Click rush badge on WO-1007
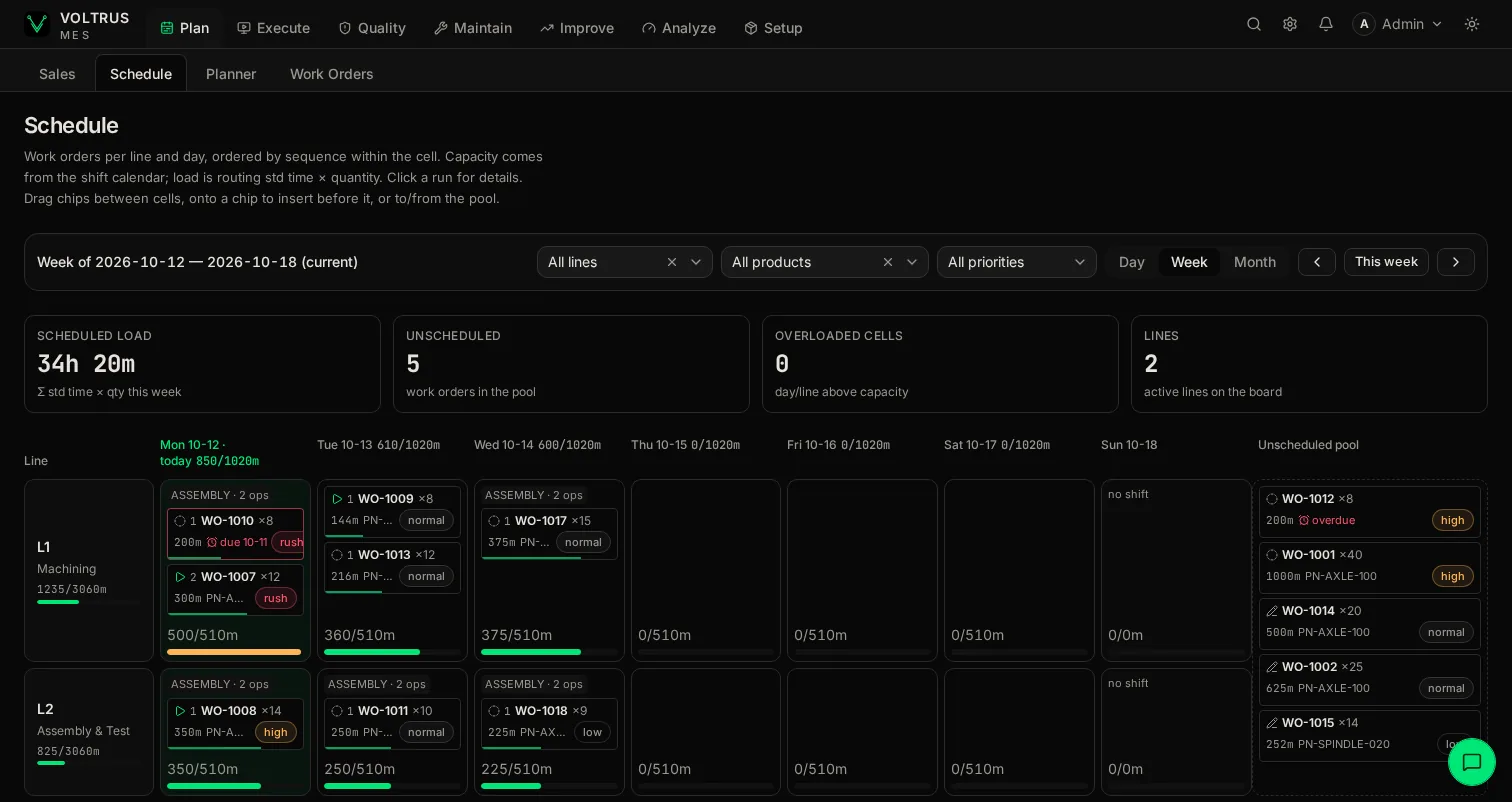This screenshot has height=802, width=1512. coord(276,598)
